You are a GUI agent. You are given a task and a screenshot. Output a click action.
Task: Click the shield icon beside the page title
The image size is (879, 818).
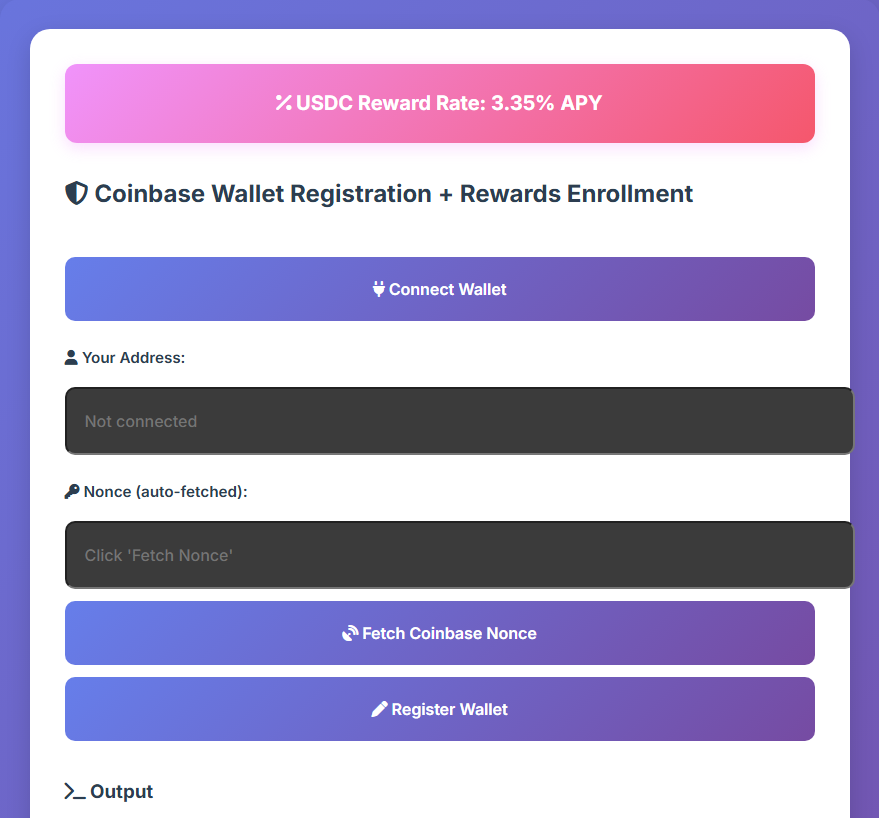click(x=76, y=193)
